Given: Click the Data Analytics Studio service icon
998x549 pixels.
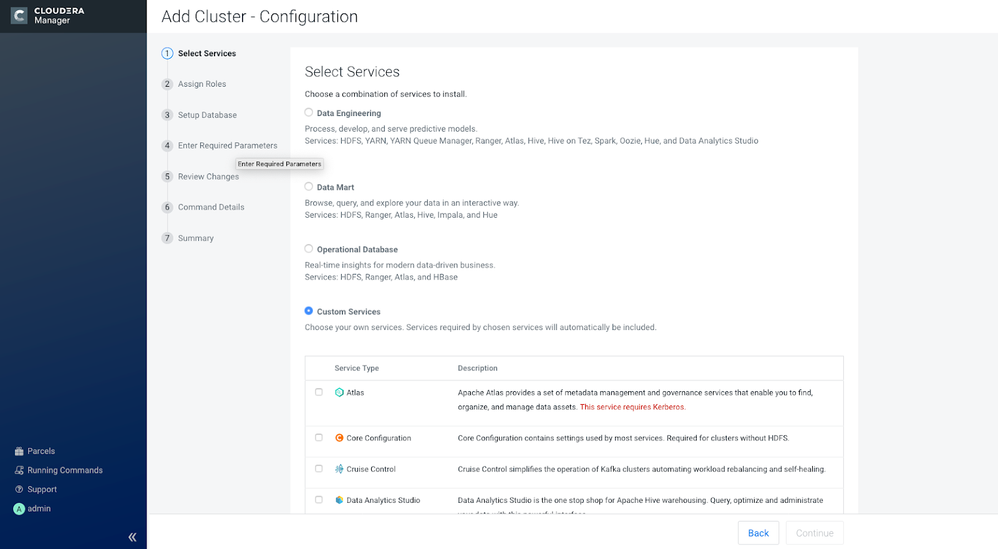Looking at the screenshot, I should point(339,500).
